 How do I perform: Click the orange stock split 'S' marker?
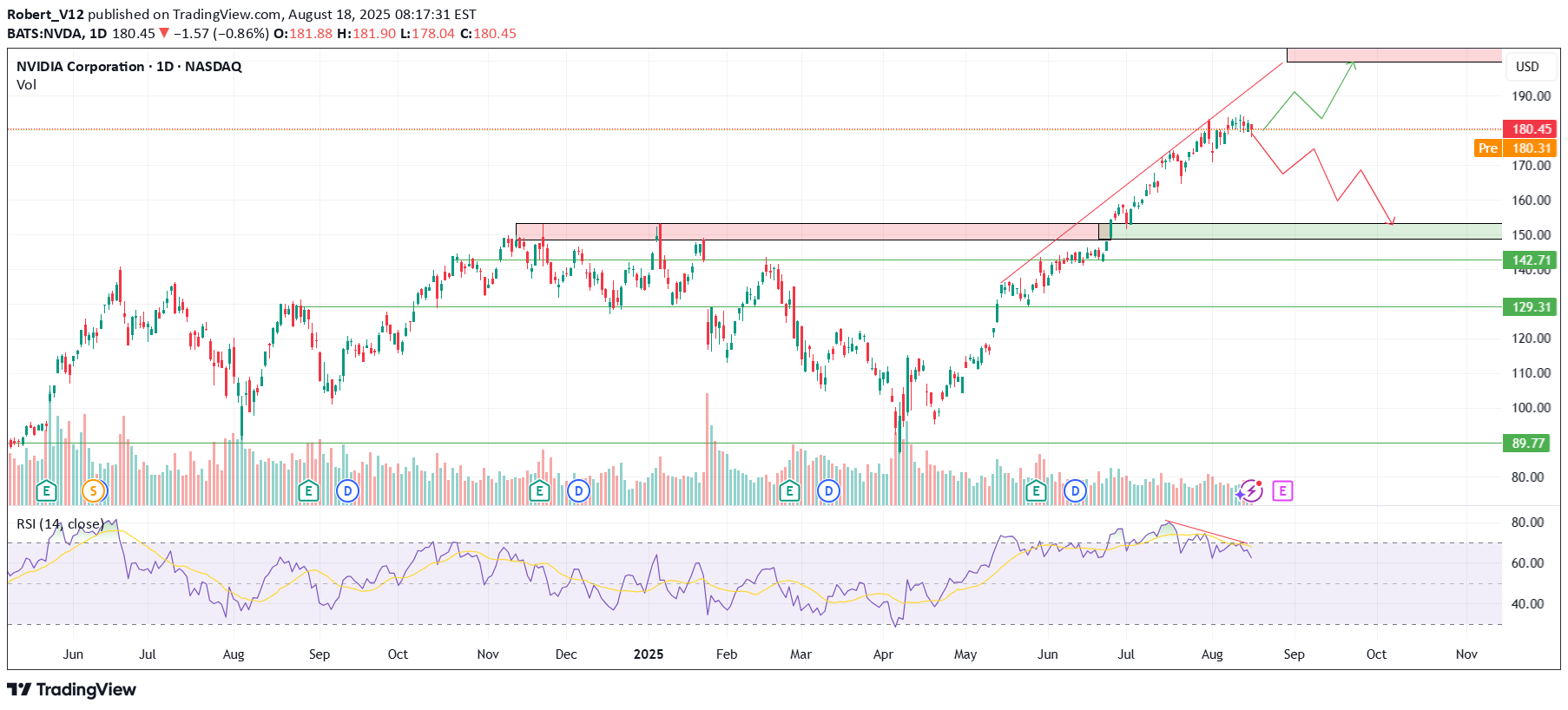click(93, 491)
